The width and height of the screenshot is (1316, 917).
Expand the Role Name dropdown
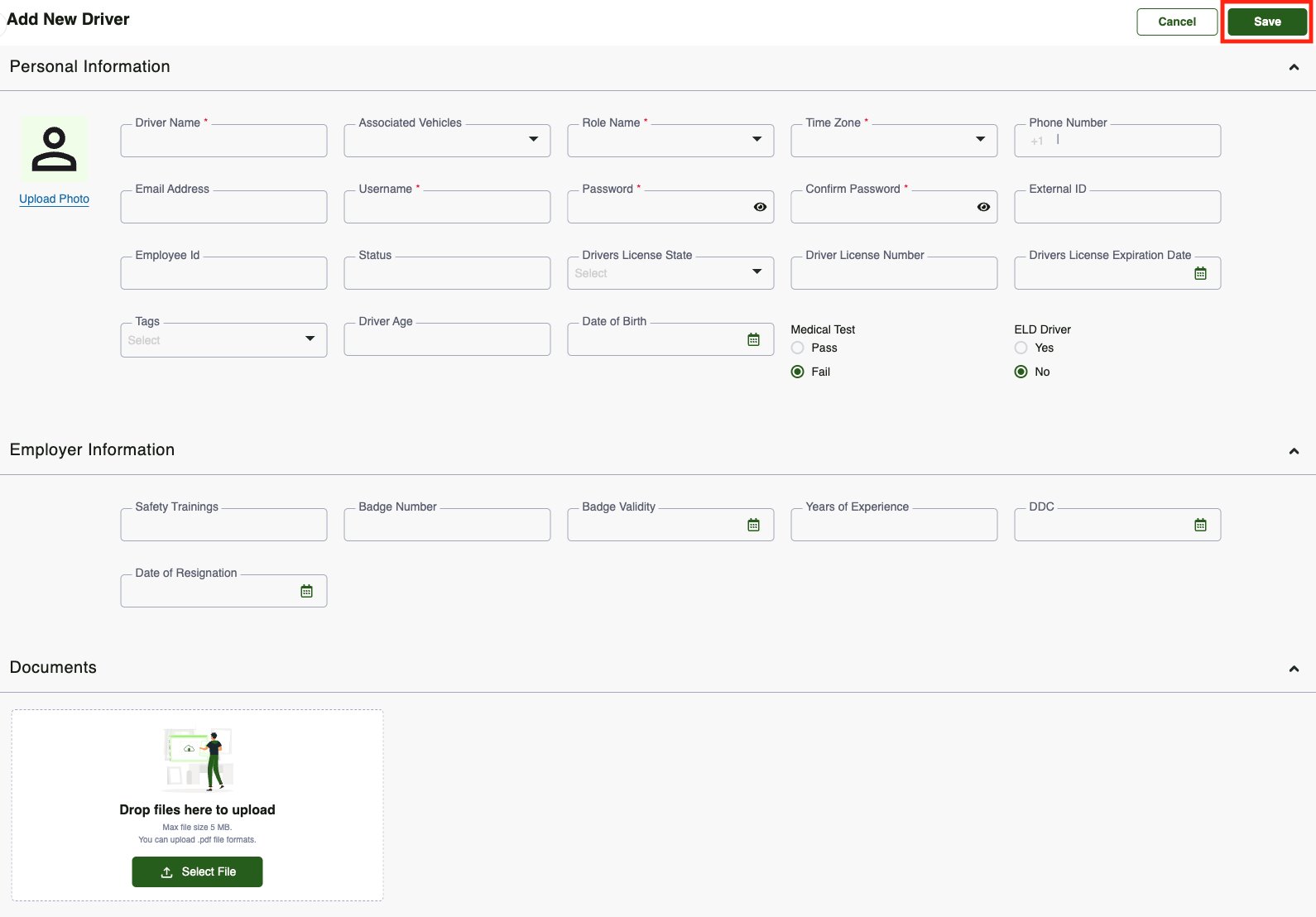point(670,141)
